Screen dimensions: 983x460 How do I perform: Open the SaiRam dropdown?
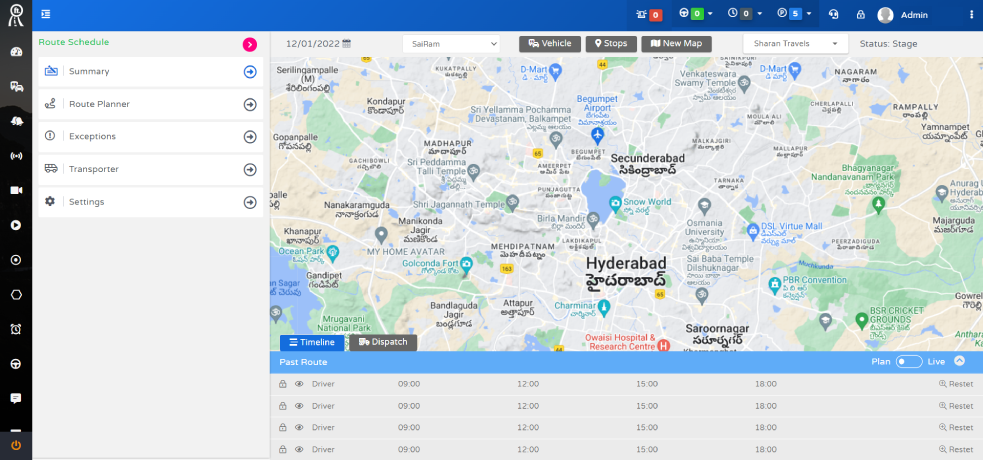click(x=451, y=44)
